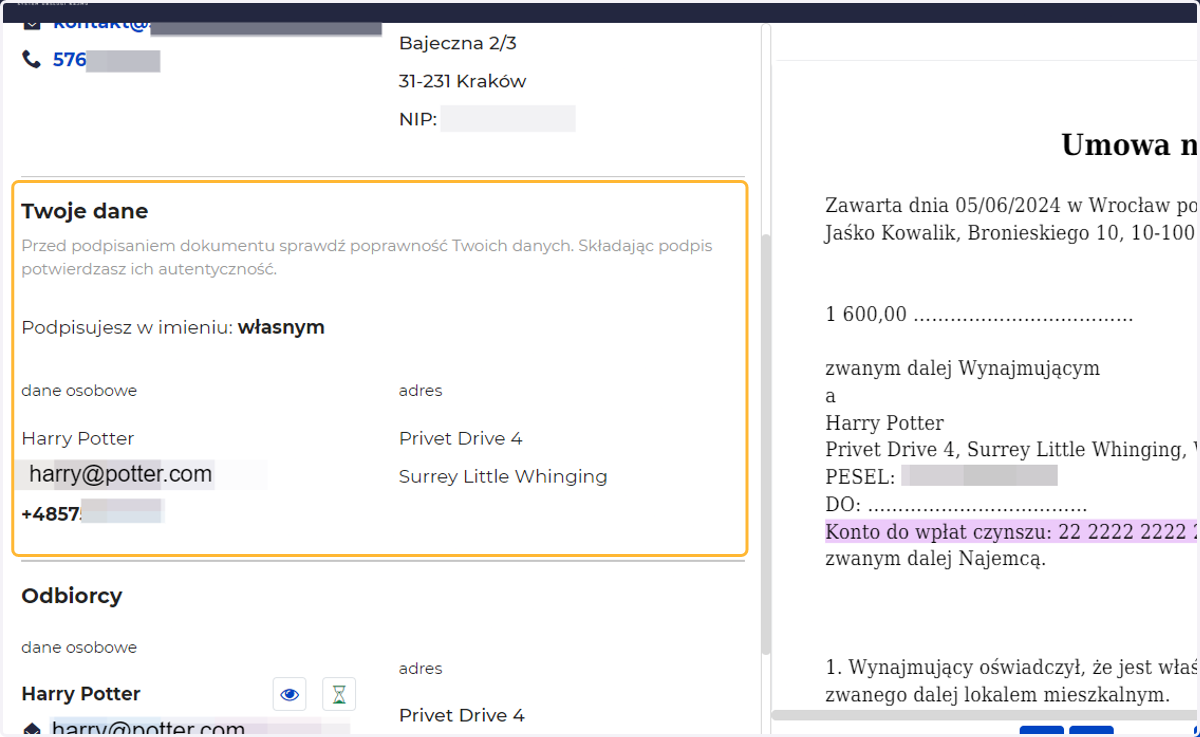
Task: Click the highlighted 'Konto do wpłat czynszu' line
Action: tap(1012, 532)
